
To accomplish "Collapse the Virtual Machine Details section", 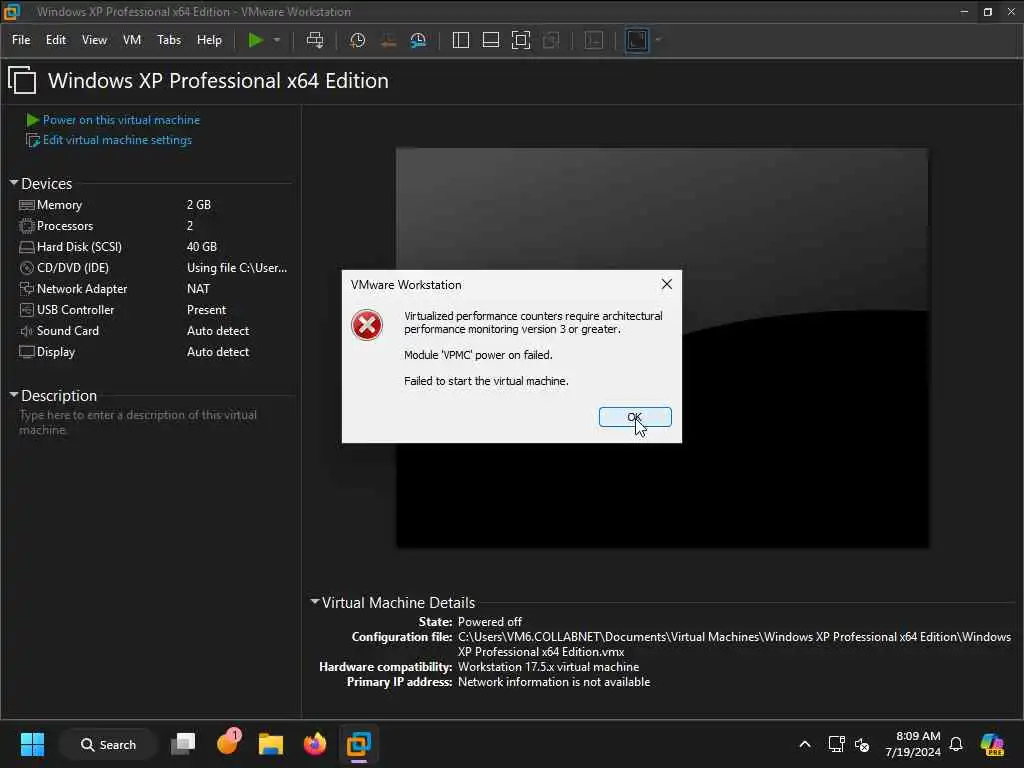I will [x=314, y=601].
